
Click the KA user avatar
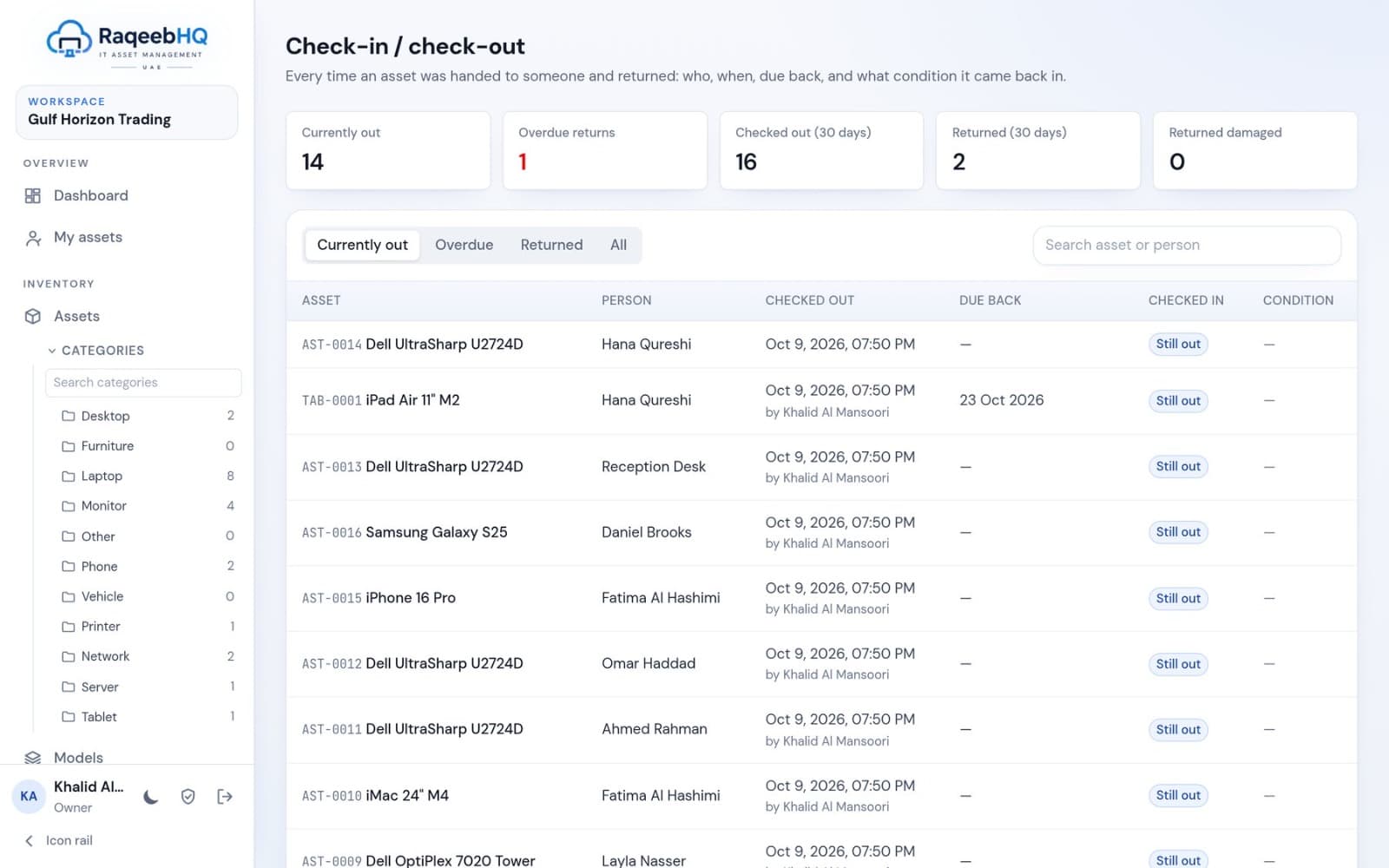(29, 797)
